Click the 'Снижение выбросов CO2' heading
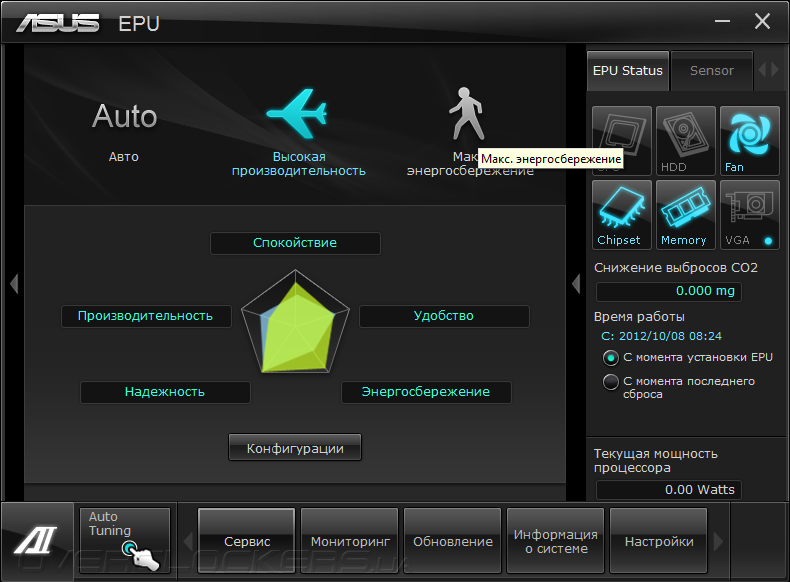This screenshot has height=582, width=790. click(x=676, y=268)
